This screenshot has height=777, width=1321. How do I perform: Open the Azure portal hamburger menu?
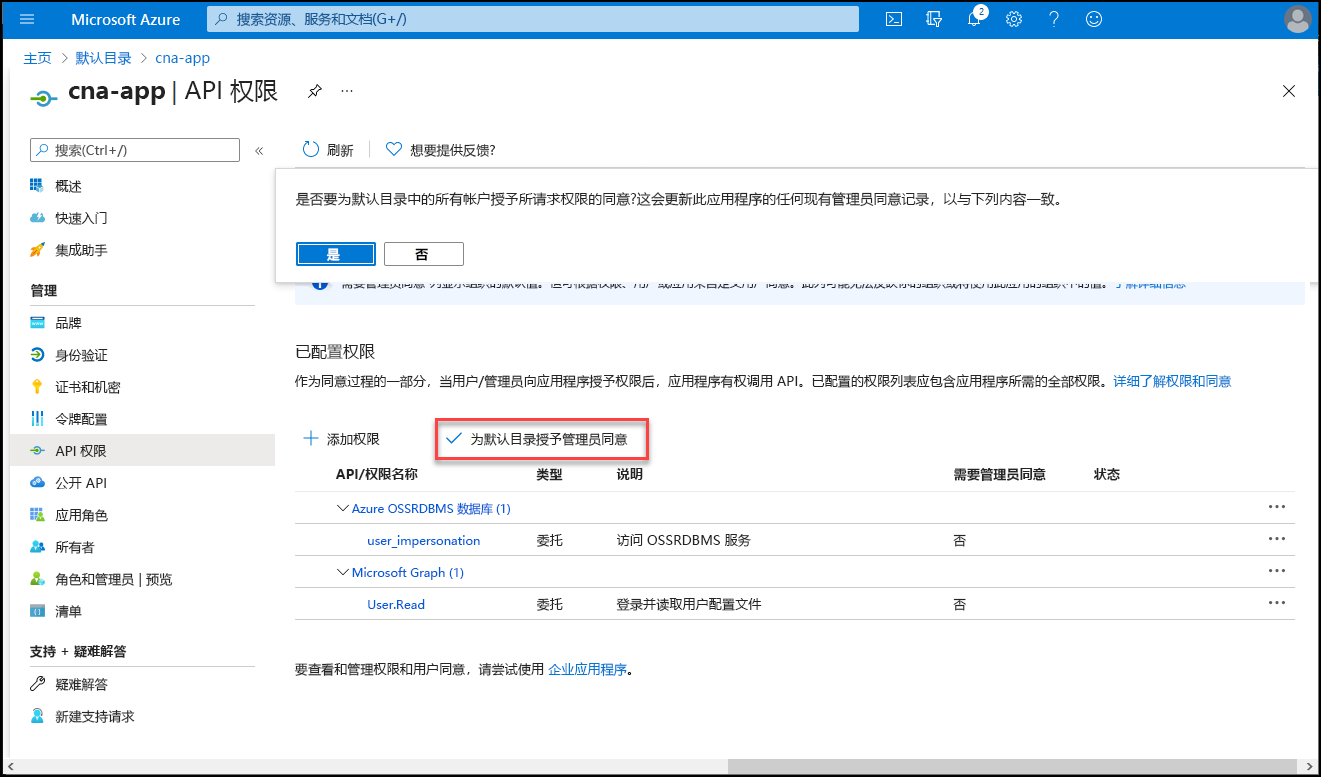[x=27, y=19]
